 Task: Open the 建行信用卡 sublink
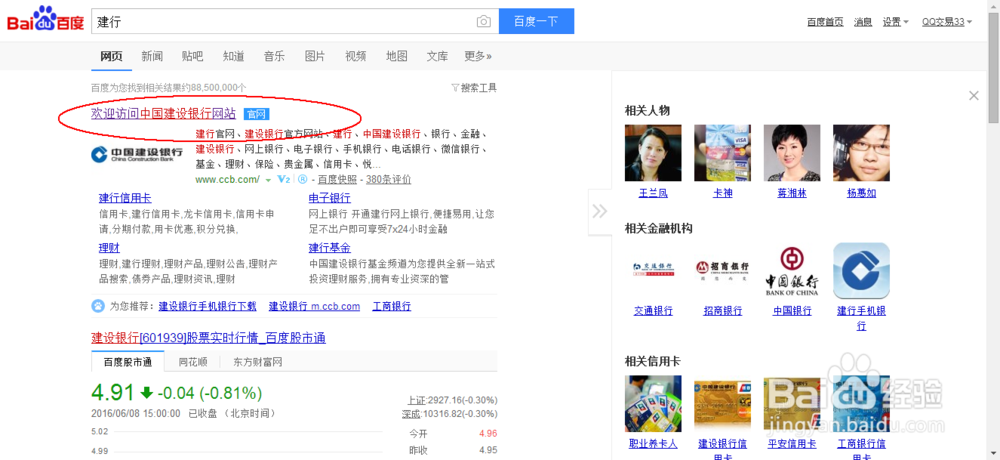(125, 198)
